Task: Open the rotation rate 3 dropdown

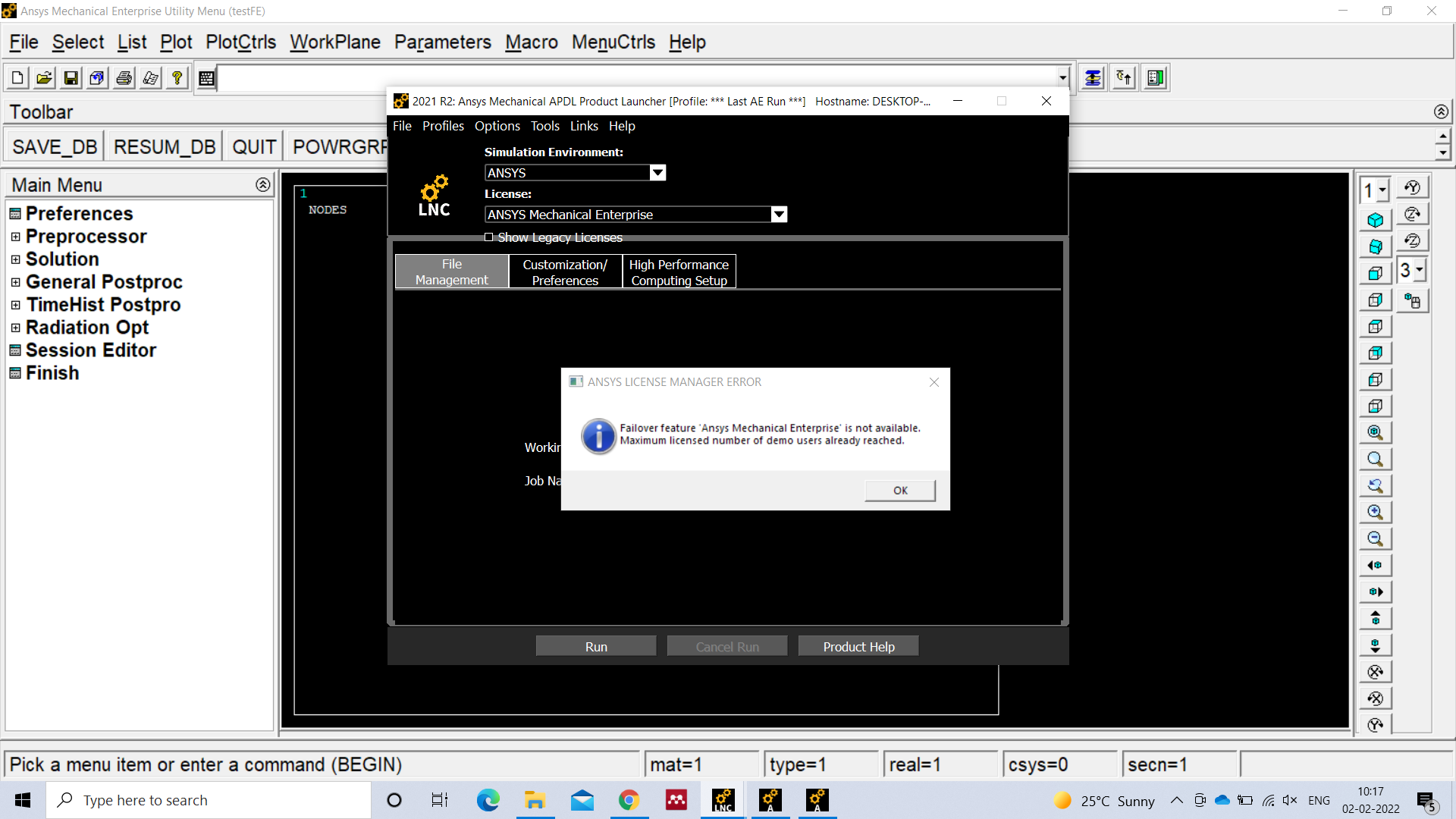Action: 1420,270
